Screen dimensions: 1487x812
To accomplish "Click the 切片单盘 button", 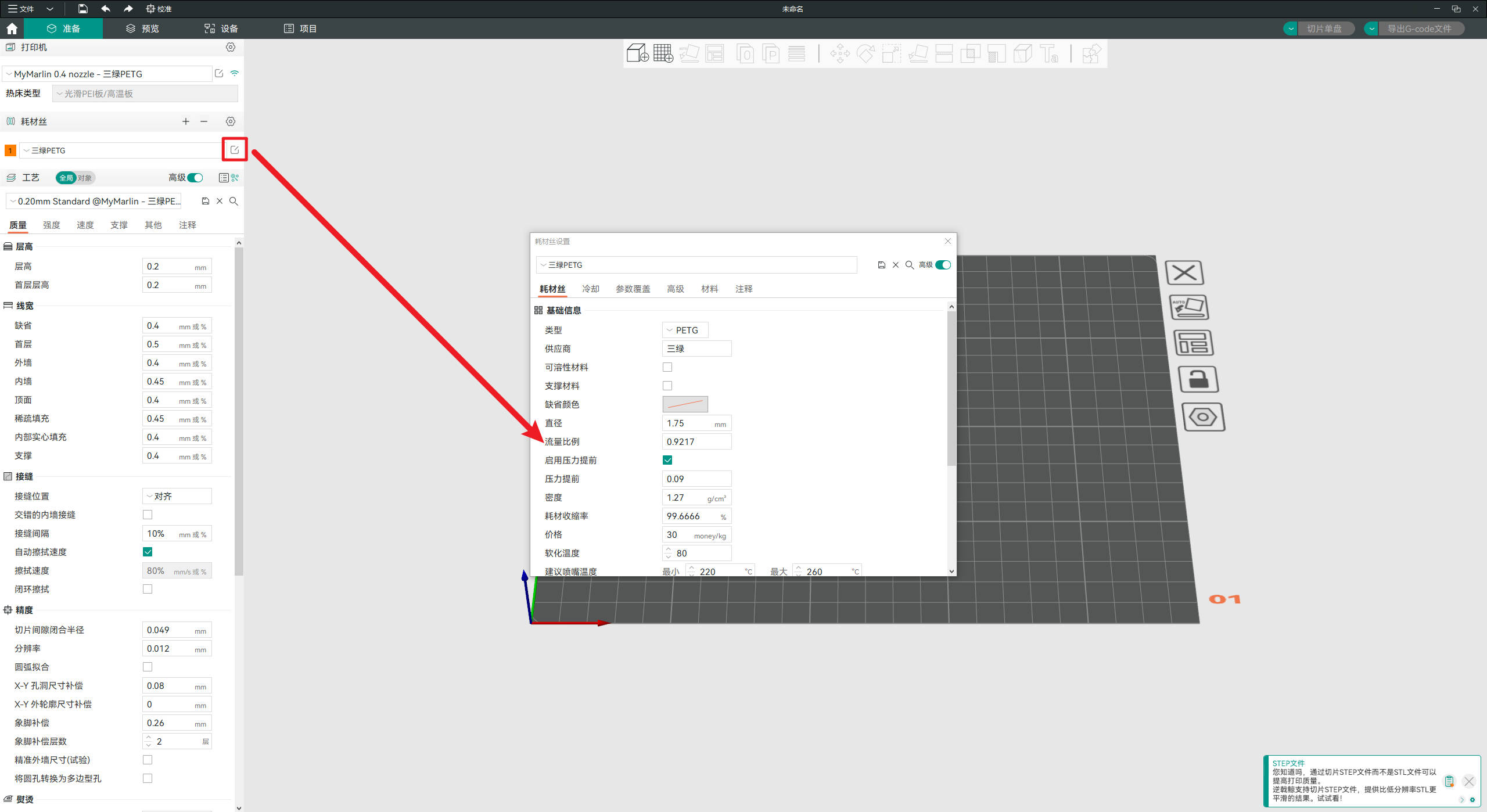I will point(1325,28).
